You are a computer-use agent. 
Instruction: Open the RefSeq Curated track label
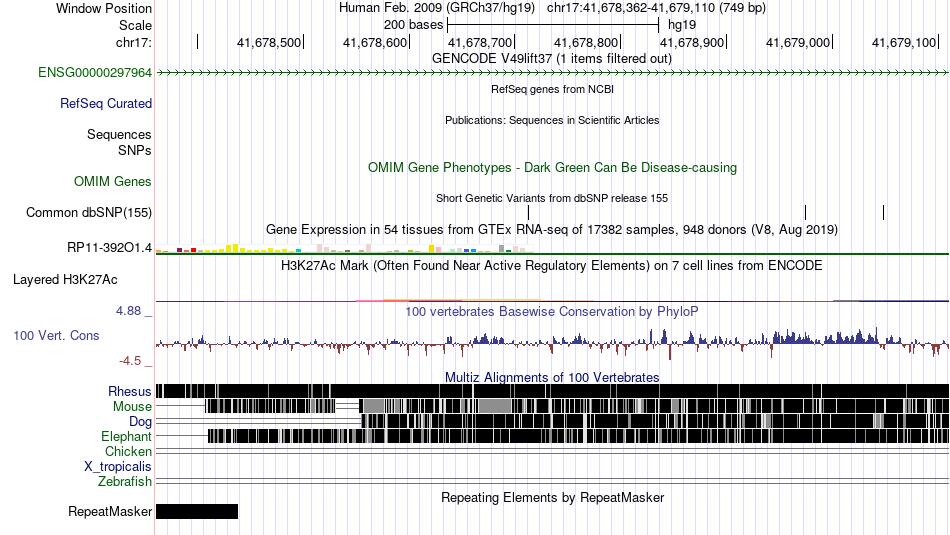106,104
